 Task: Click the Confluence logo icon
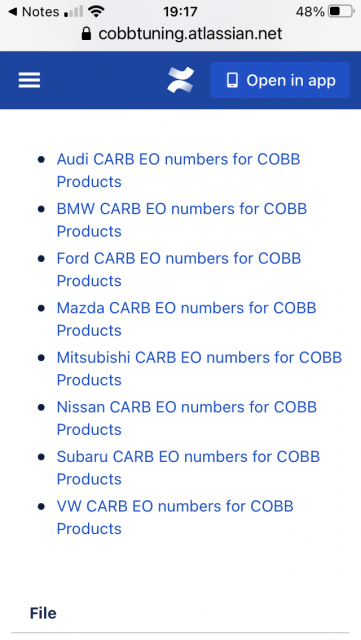(x=180, y=80)
